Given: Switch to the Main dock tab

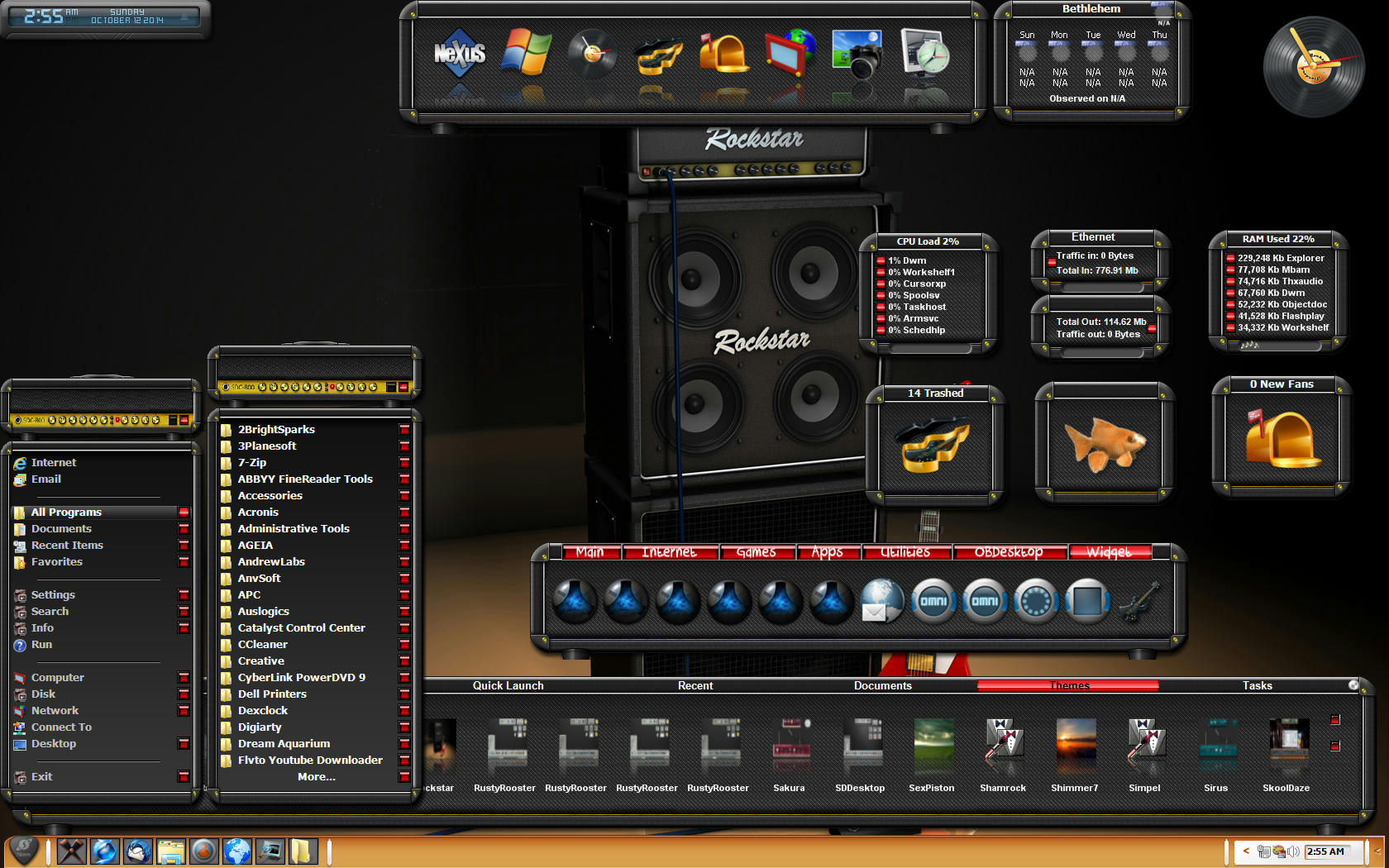Looking at the screenshot, I should (591, 552).
